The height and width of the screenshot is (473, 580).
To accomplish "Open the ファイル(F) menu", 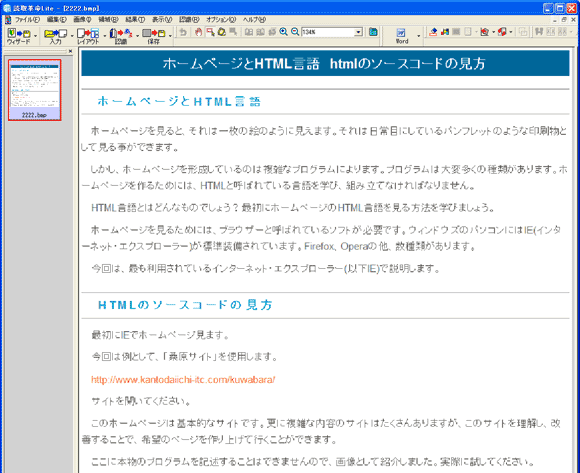I will pyautogui.click(x=27, y=20).
